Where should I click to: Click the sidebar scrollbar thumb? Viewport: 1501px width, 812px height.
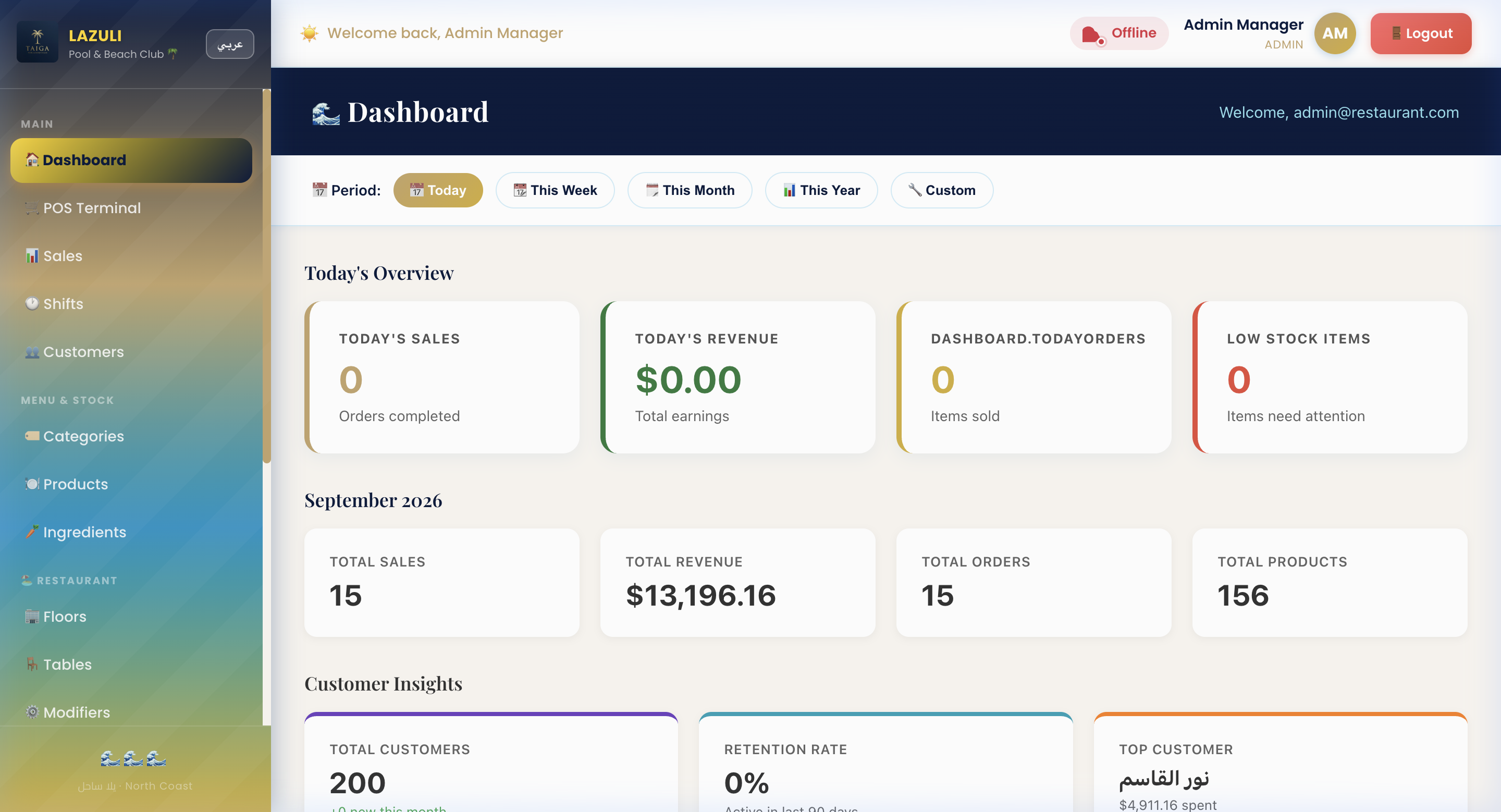[x=267, y=276]
